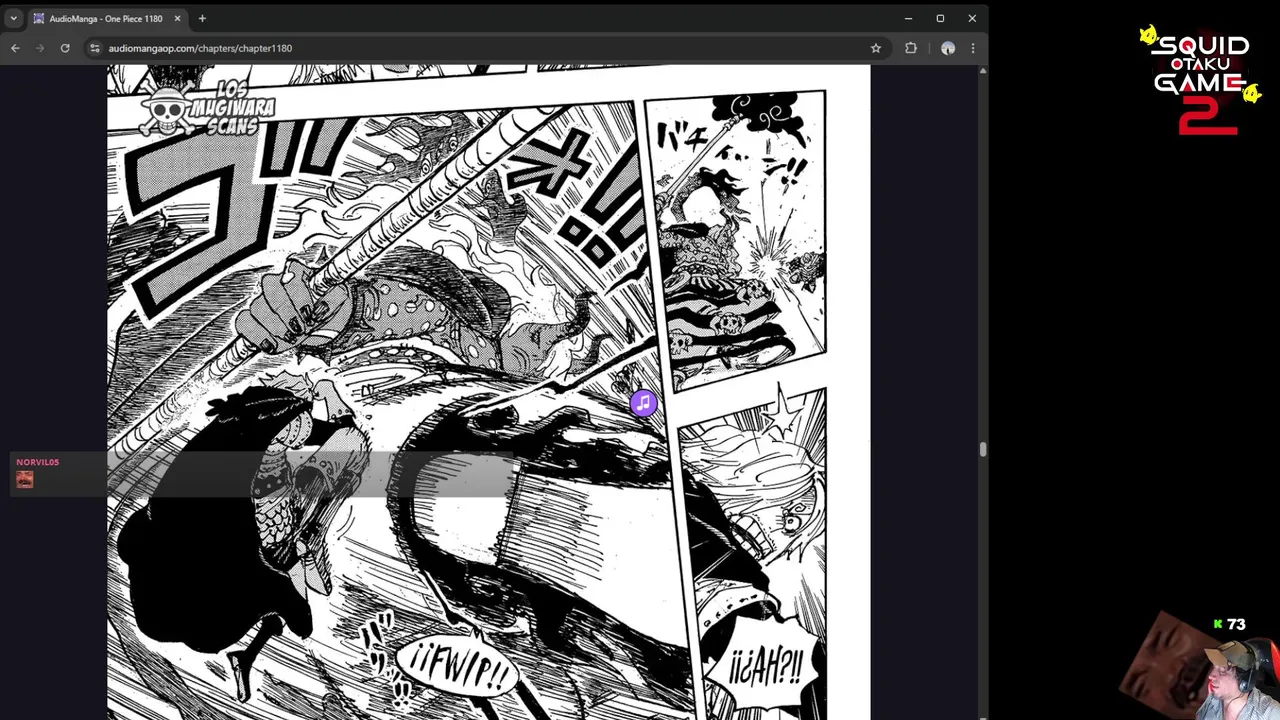The image size is (1280, 720).
Task: Minimize the browser window
Action: click(908, 18)
